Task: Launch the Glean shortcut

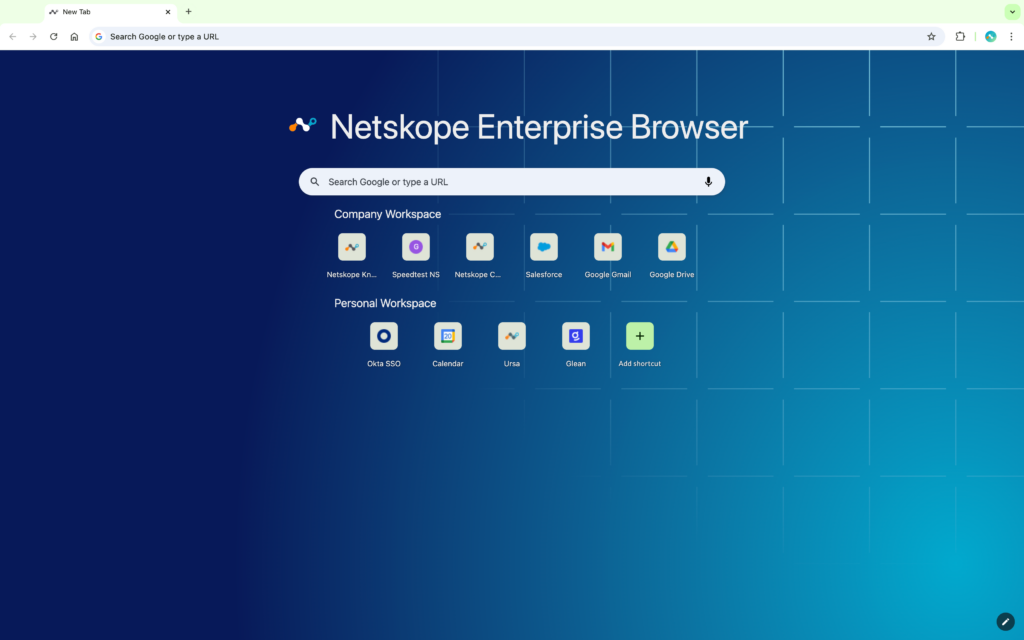Action: pos(575,336)
